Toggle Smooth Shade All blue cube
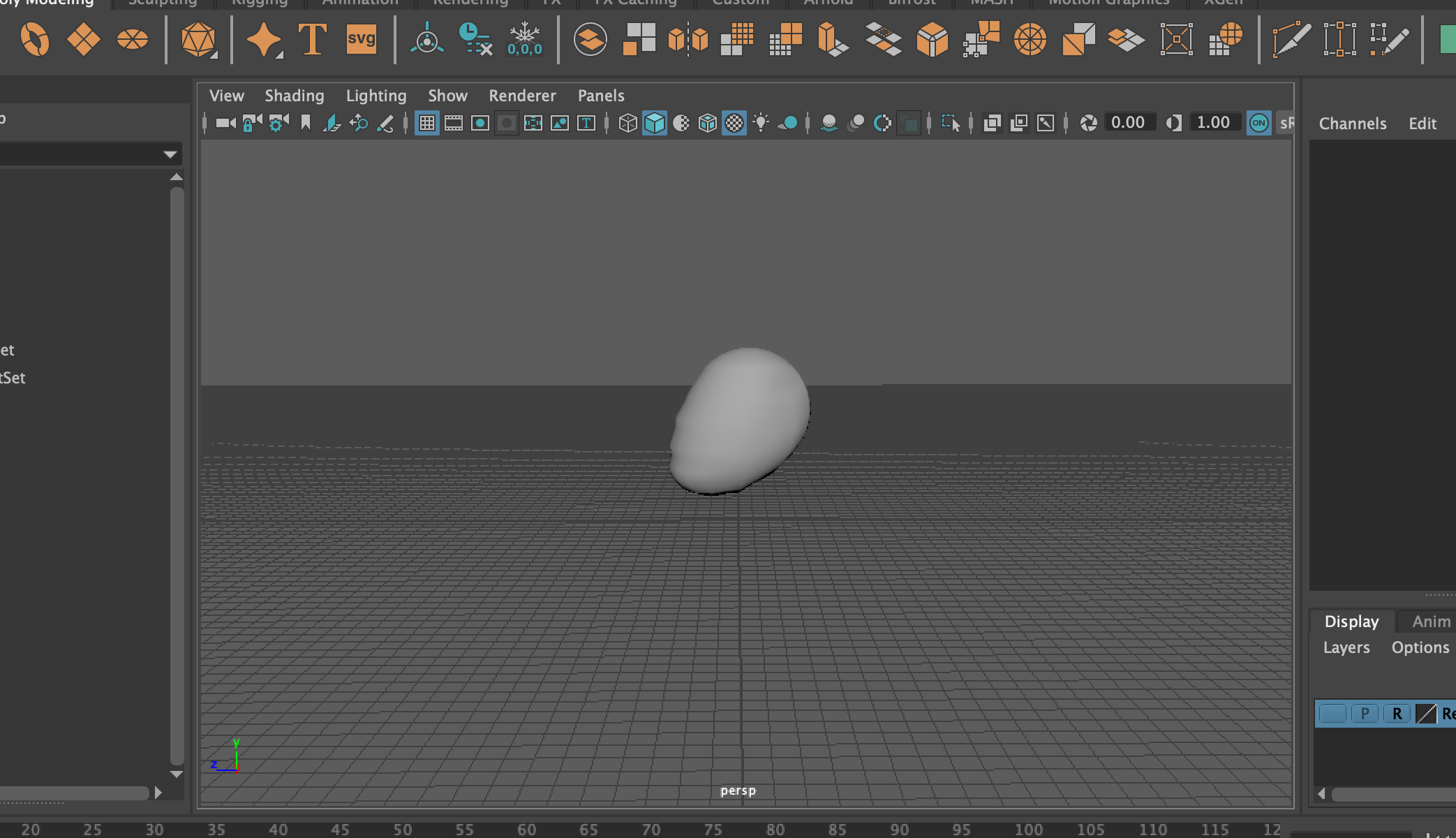1456x838 pixels. click(x=654, y=123)
